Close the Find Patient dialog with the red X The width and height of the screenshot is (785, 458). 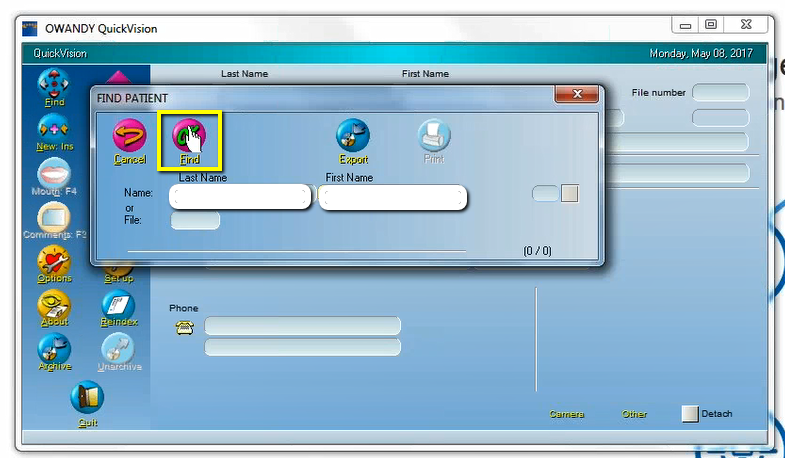pos(577,94)
